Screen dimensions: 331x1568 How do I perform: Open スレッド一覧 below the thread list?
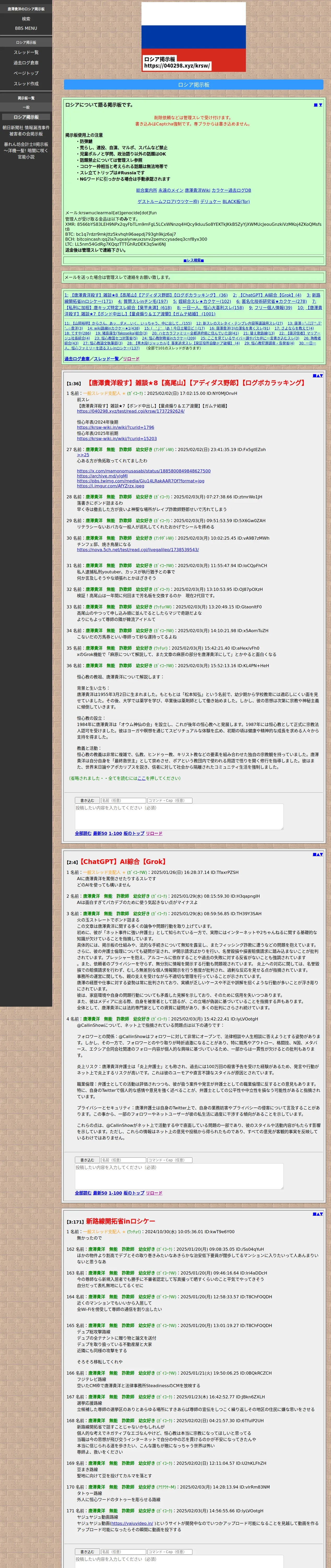[107, 359]
